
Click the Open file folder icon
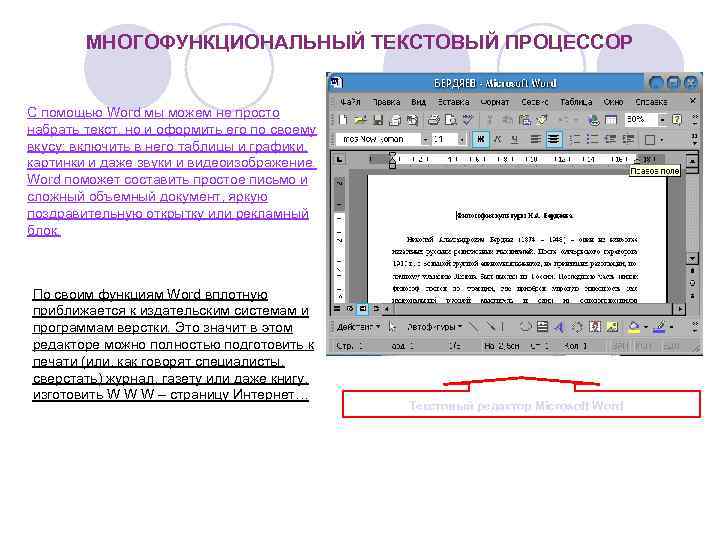point(360,120)
